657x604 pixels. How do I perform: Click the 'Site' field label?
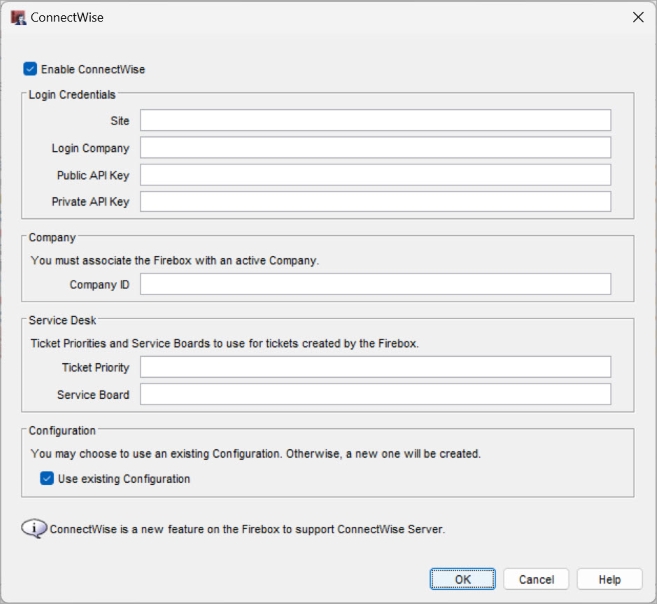click(x=120, y=121)
